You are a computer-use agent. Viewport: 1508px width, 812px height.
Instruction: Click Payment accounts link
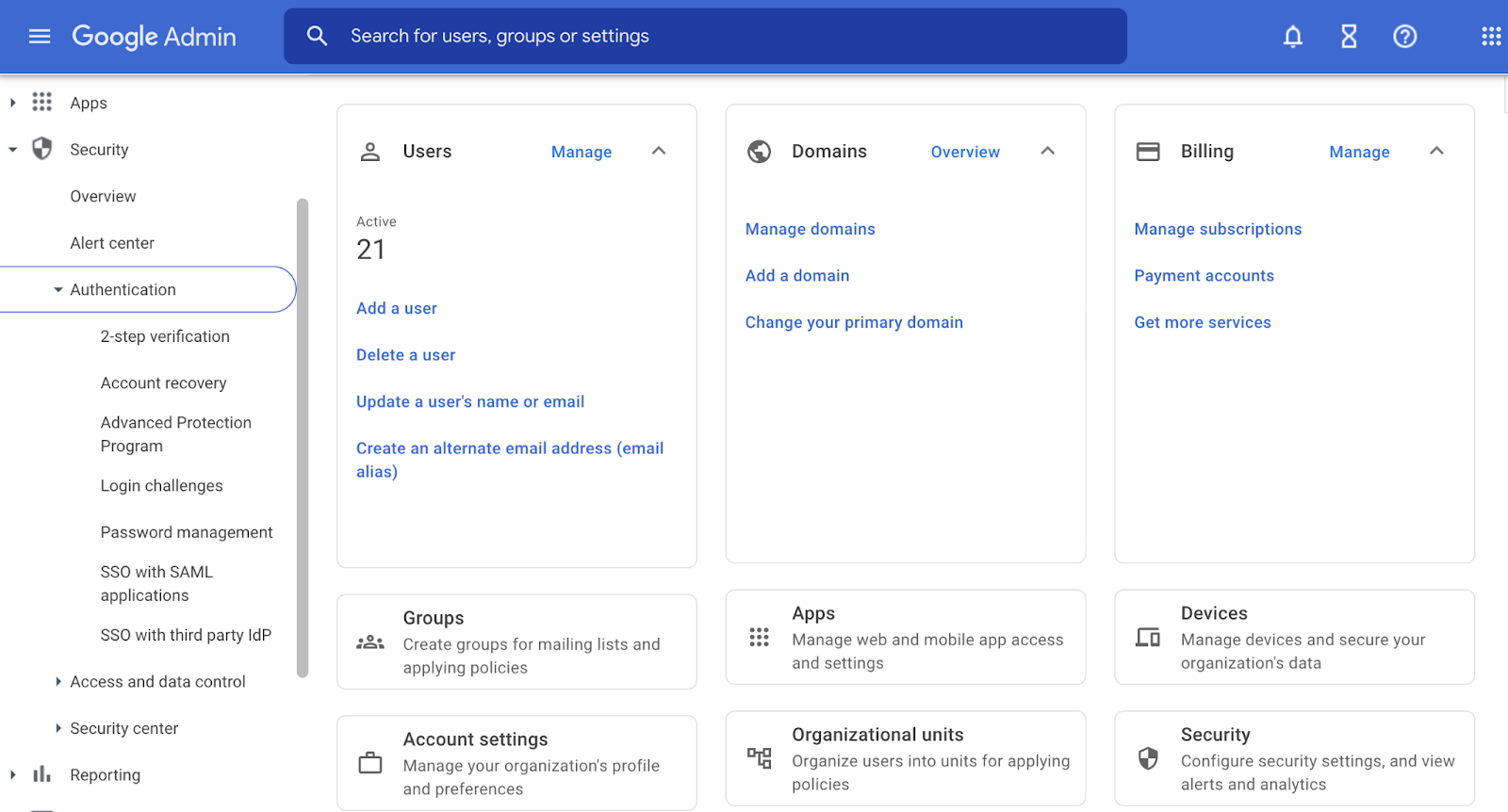(x=1204, y=276)
